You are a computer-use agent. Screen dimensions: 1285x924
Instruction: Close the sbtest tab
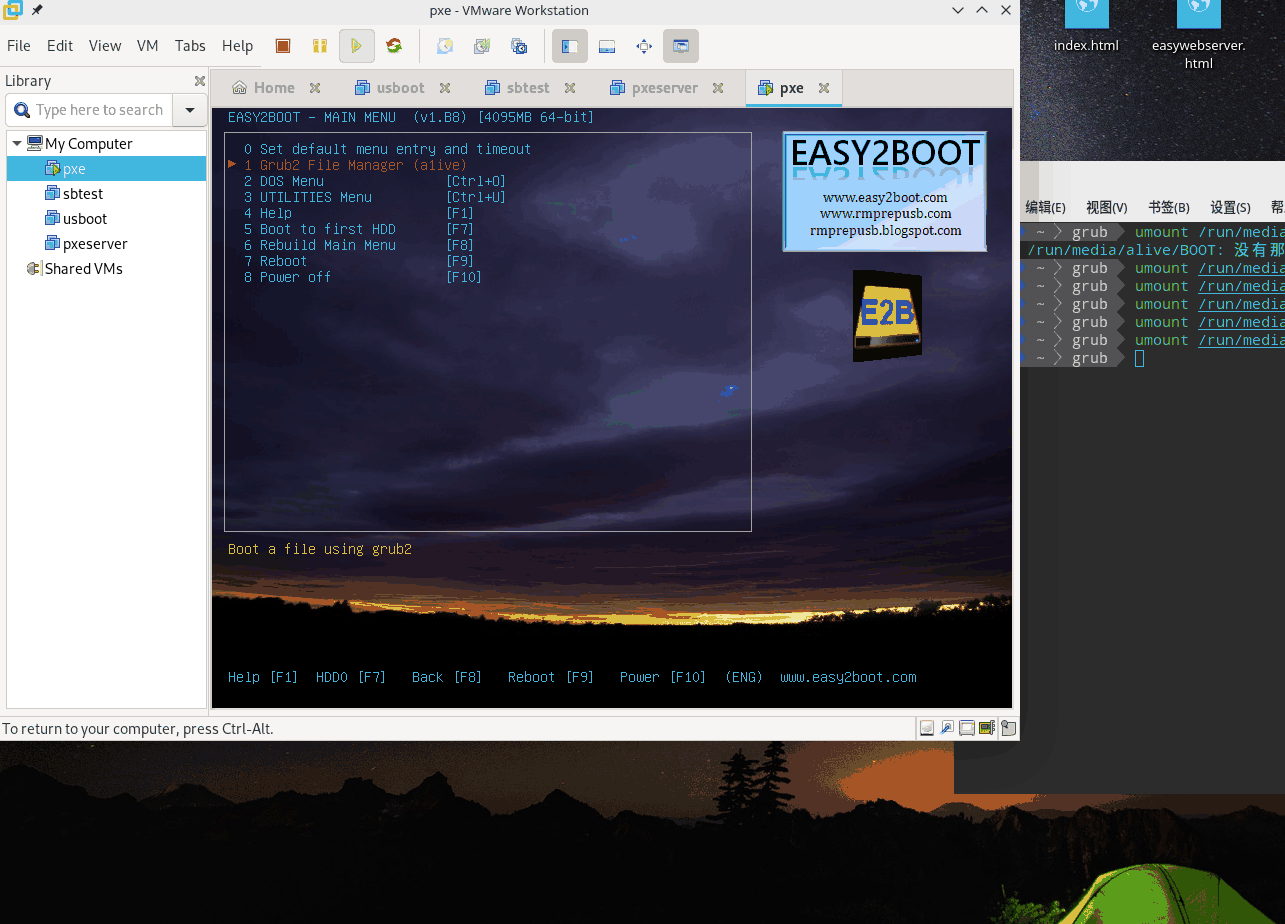[x=570, y=88]
